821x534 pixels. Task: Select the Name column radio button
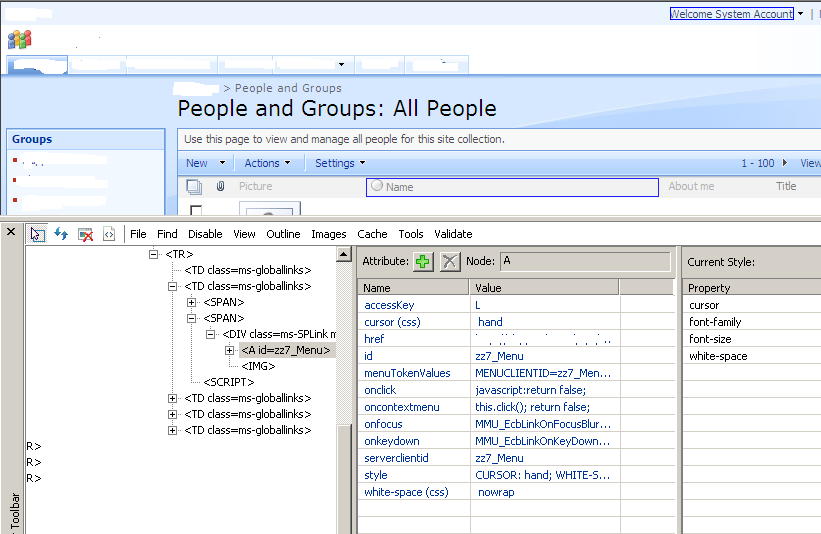377,185
